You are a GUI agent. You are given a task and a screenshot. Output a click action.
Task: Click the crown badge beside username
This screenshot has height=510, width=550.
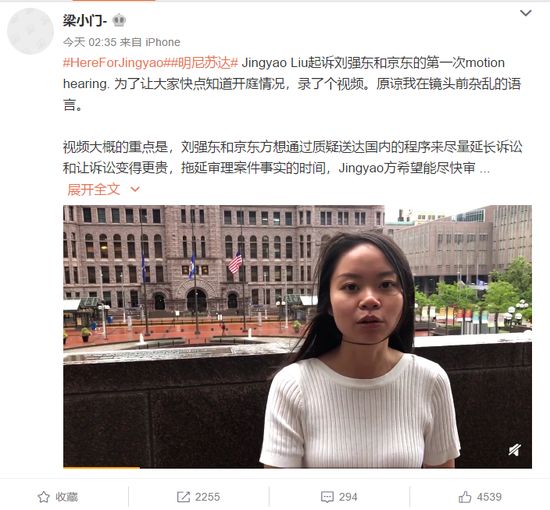point(119,21)
